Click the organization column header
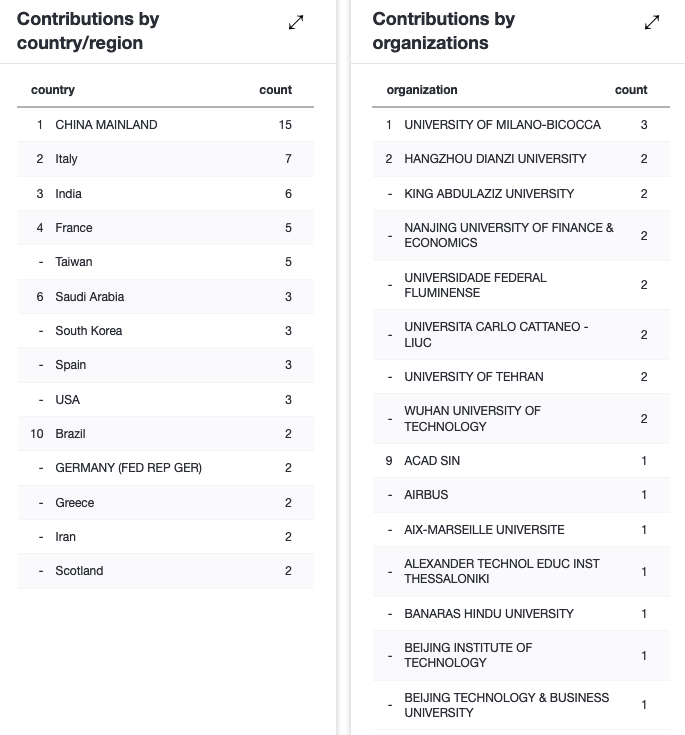Screen dimensions: 685x735 click(422, 90)
